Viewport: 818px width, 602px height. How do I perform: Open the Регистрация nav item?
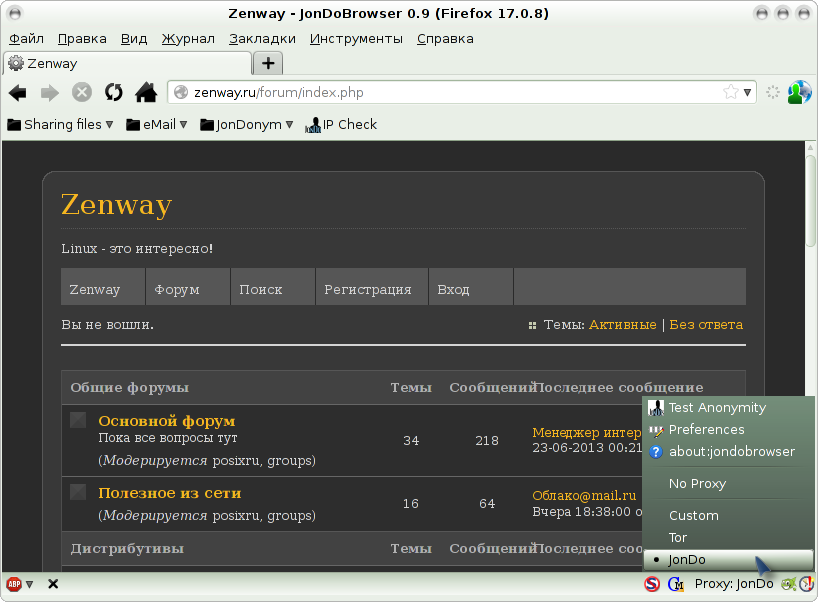point(372,286)
